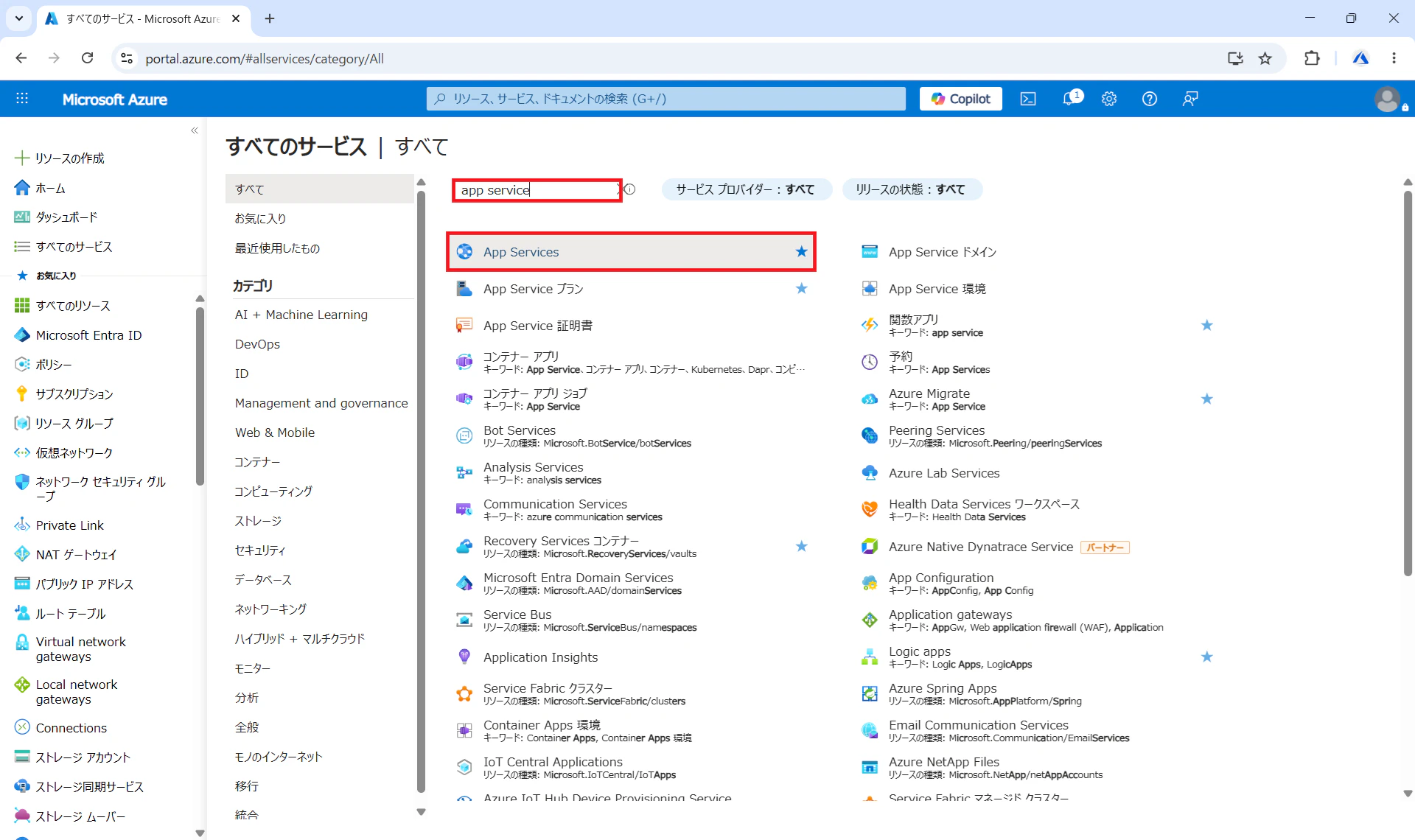The width and height of the screenshot is (1415, 840).
Task: Click the Microsoft Azure home logo text
Action: [x=115, y=99]
